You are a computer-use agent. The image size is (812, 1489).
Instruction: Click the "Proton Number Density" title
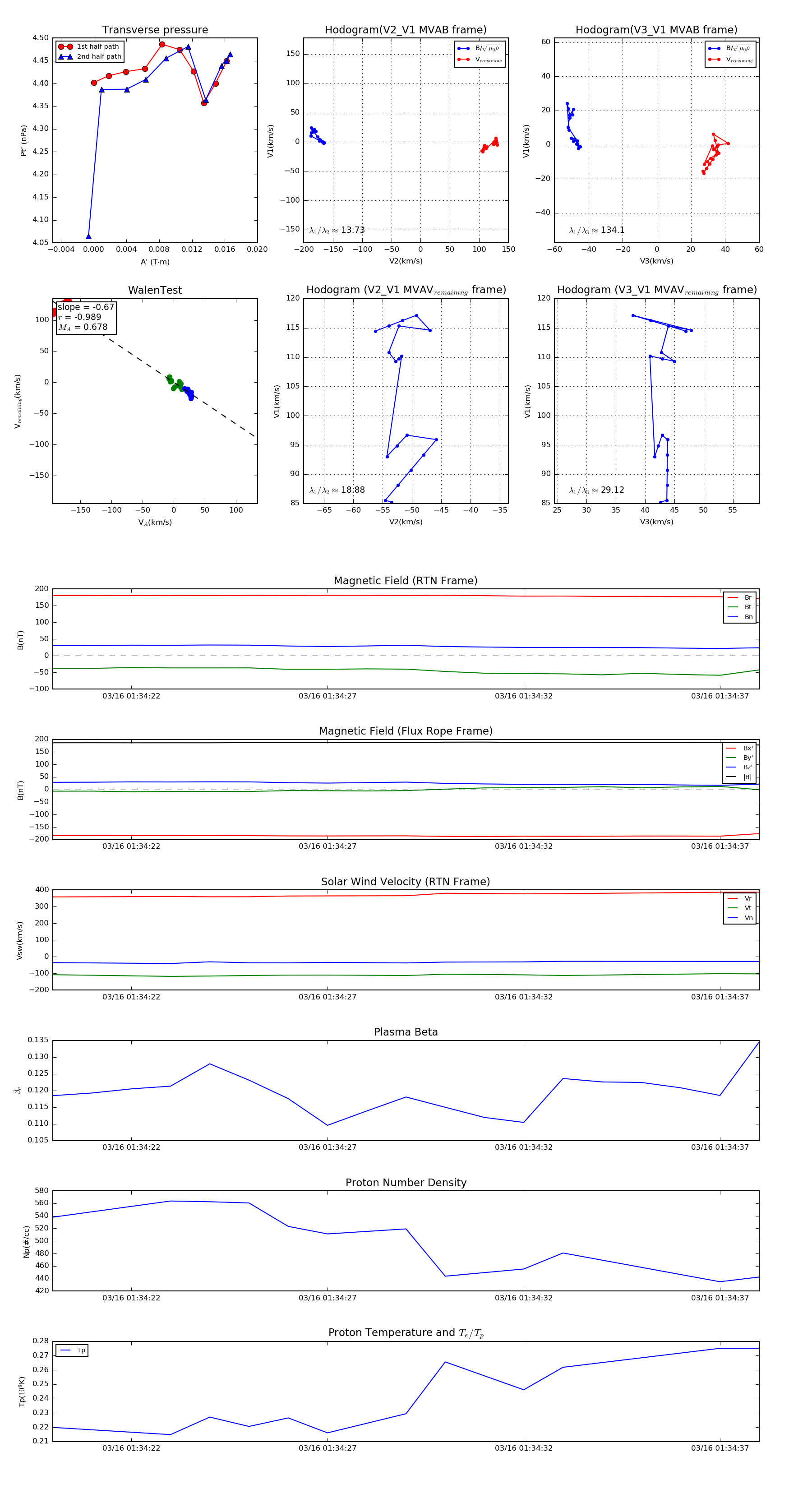406,1183
